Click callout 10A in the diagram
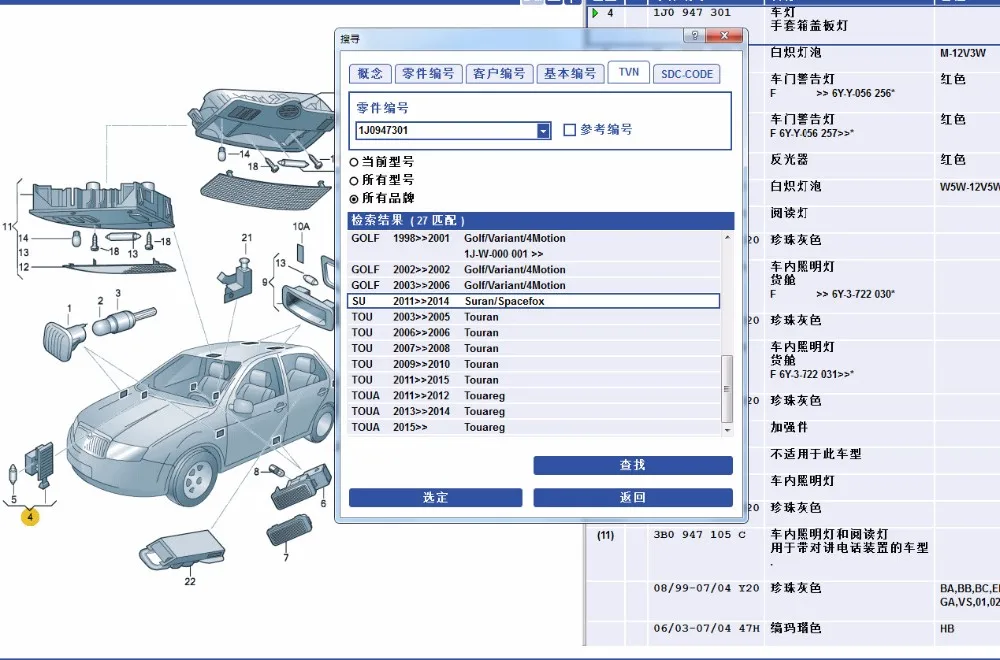Screen dimensions: 1000x660 tap(301, 226)
